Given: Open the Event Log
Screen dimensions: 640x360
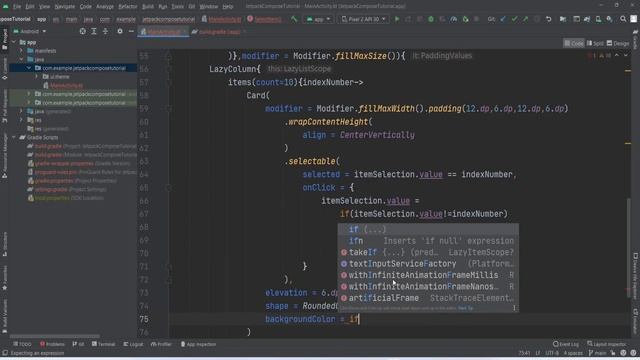Looking at the screenshot, I should point(566,344).
